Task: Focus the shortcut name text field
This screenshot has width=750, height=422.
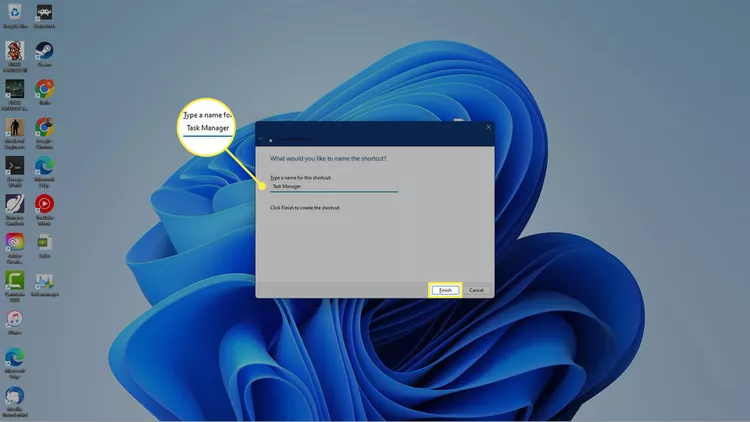Action: point(334,187)
